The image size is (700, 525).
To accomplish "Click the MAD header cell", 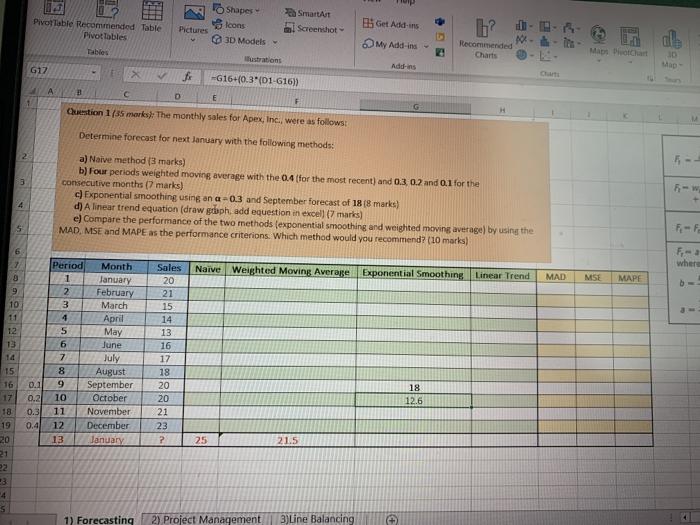I will (x=556, y=277).
